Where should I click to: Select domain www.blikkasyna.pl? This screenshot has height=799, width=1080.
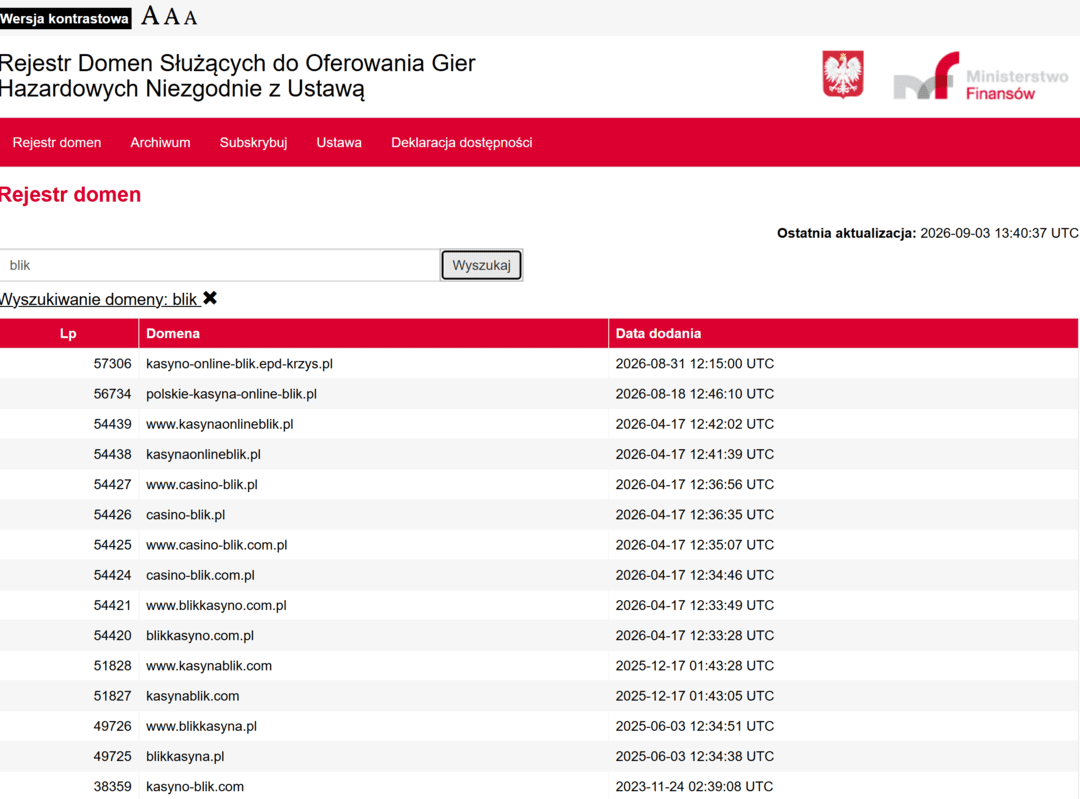pyautogui.click(x=201, y=726)
